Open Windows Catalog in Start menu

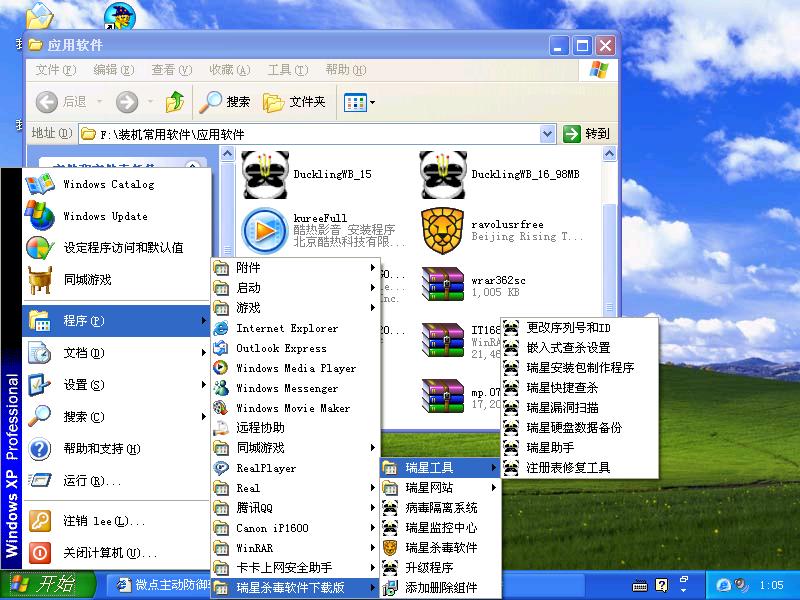116,184
